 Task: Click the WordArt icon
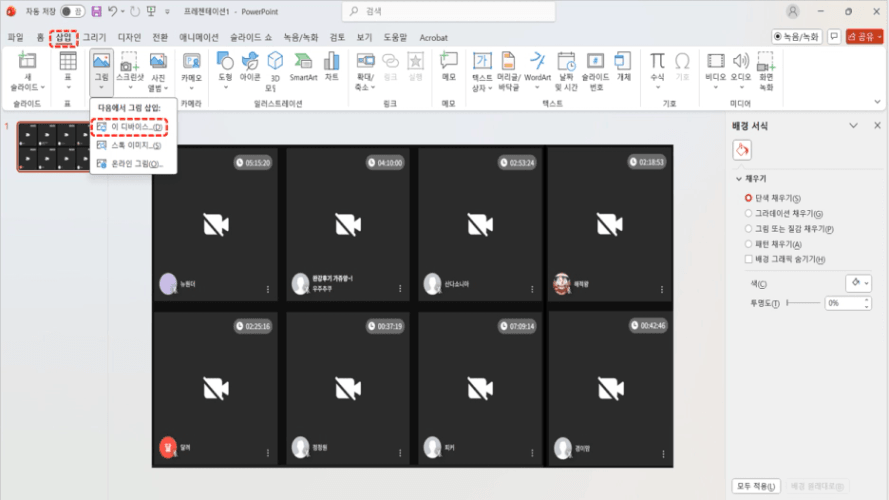(x=537, y=66)
